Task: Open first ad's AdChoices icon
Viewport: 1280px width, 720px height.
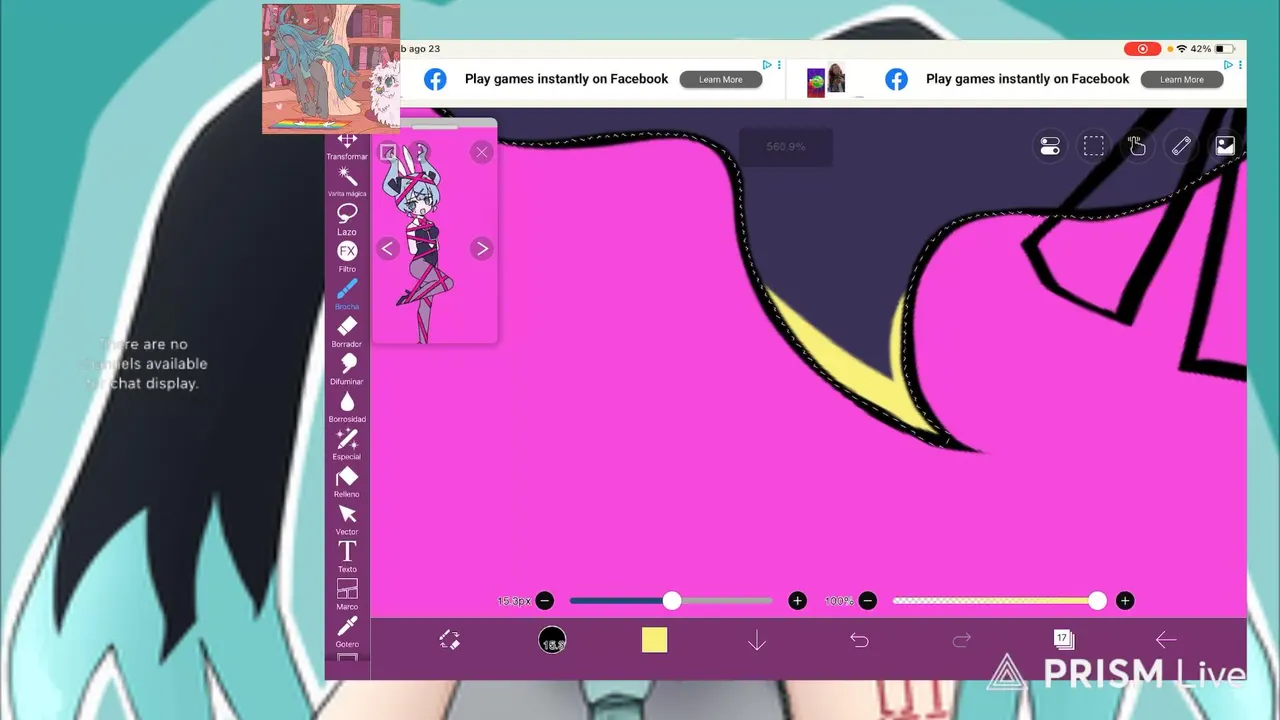Action: (x=768, y=65)
